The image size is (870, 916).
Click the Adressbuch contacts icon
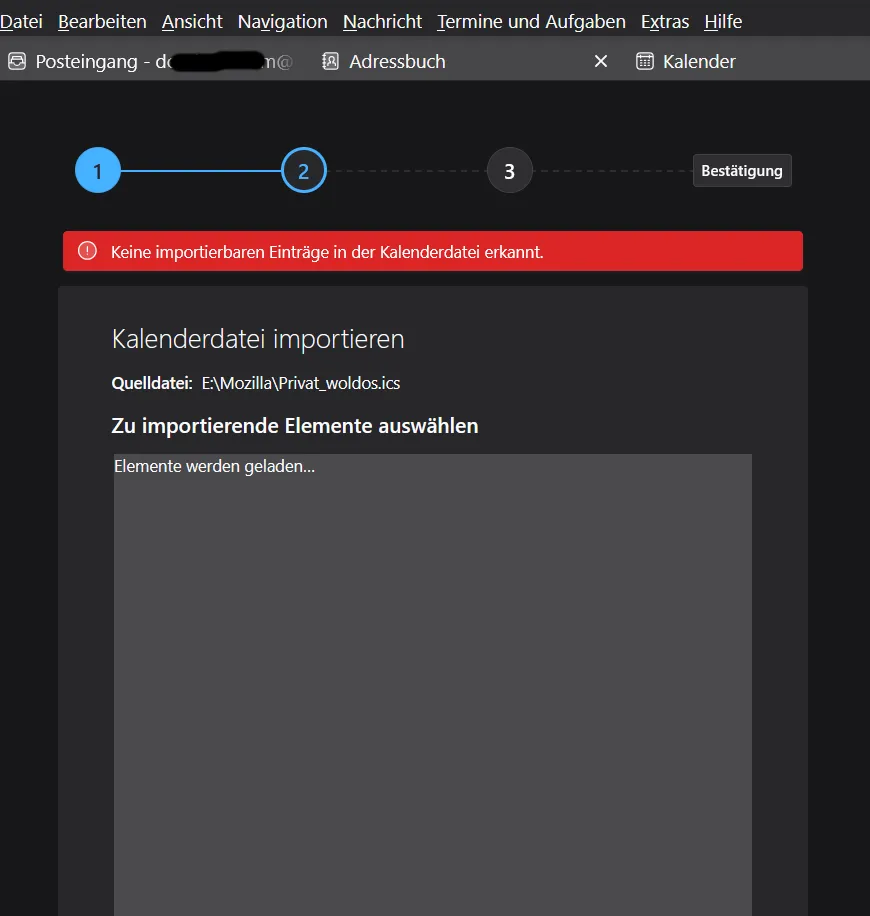coord(330,61)
